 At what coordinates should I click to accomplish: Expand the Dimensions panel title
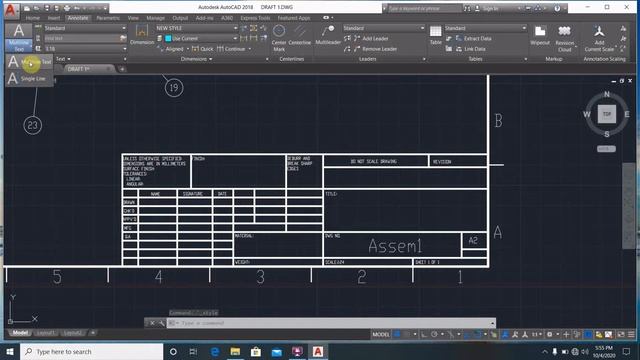coord(196,59)
